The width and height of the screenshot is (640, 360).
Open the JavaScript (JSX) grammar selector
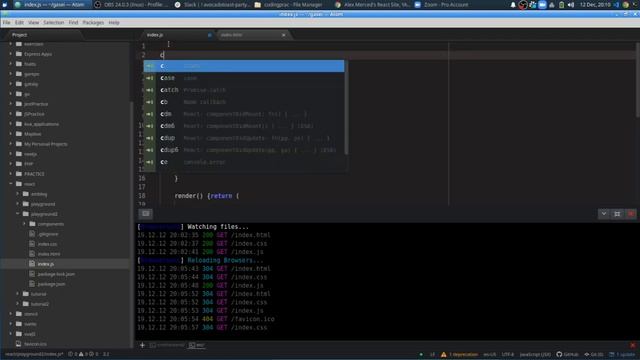click(535, 354)
